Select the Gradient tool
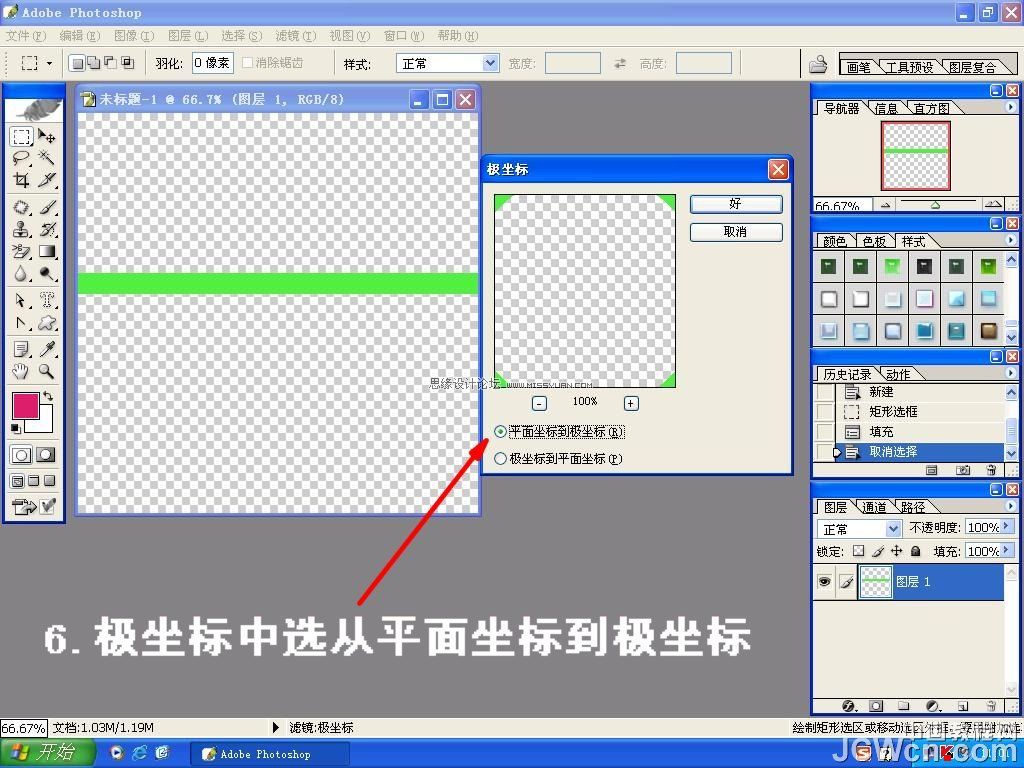Viewport: 1024px width, 768px height. point(46,251)
